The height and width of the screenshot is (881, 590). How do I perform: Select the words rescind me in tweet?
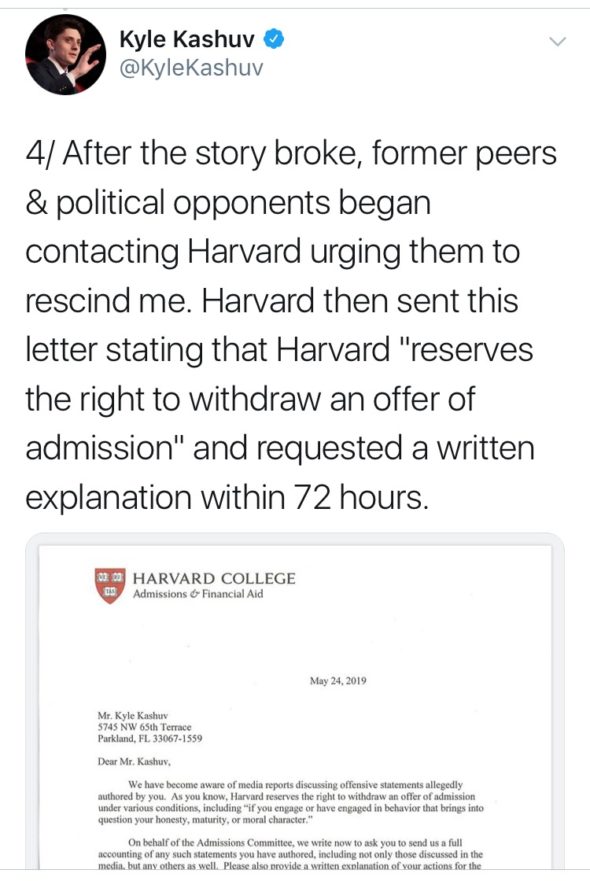pyautogui.click(x=106, y=300)
